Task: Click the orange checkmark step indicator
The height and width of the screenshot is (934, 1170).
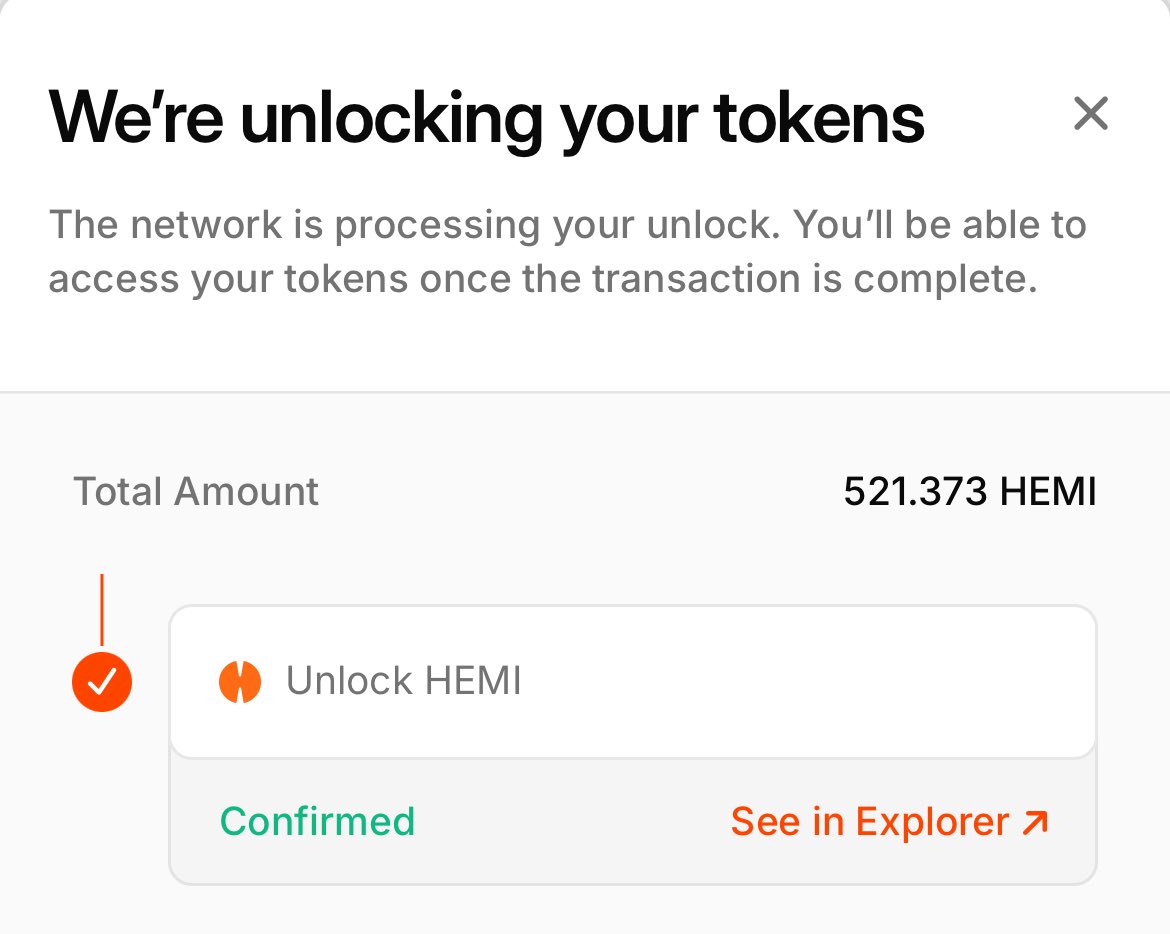Action: click(x=102, y=682)
